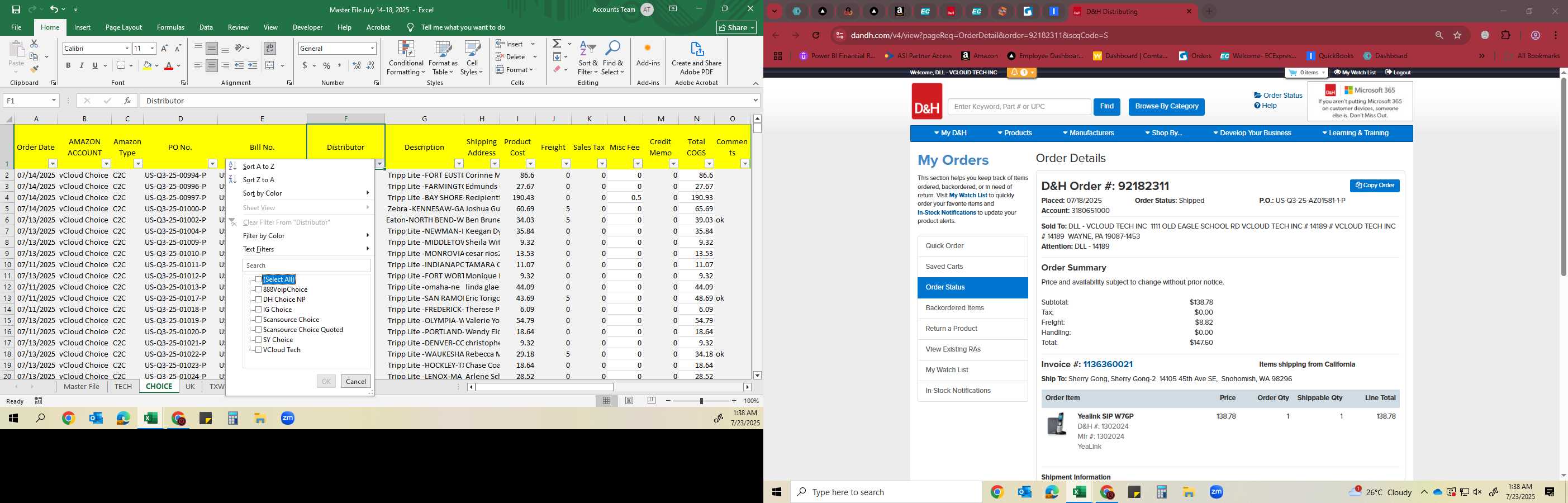Click the red Font Color button
Image resolution: width=1568 pixels, height=503 pixels.
(x=169, y=66)
